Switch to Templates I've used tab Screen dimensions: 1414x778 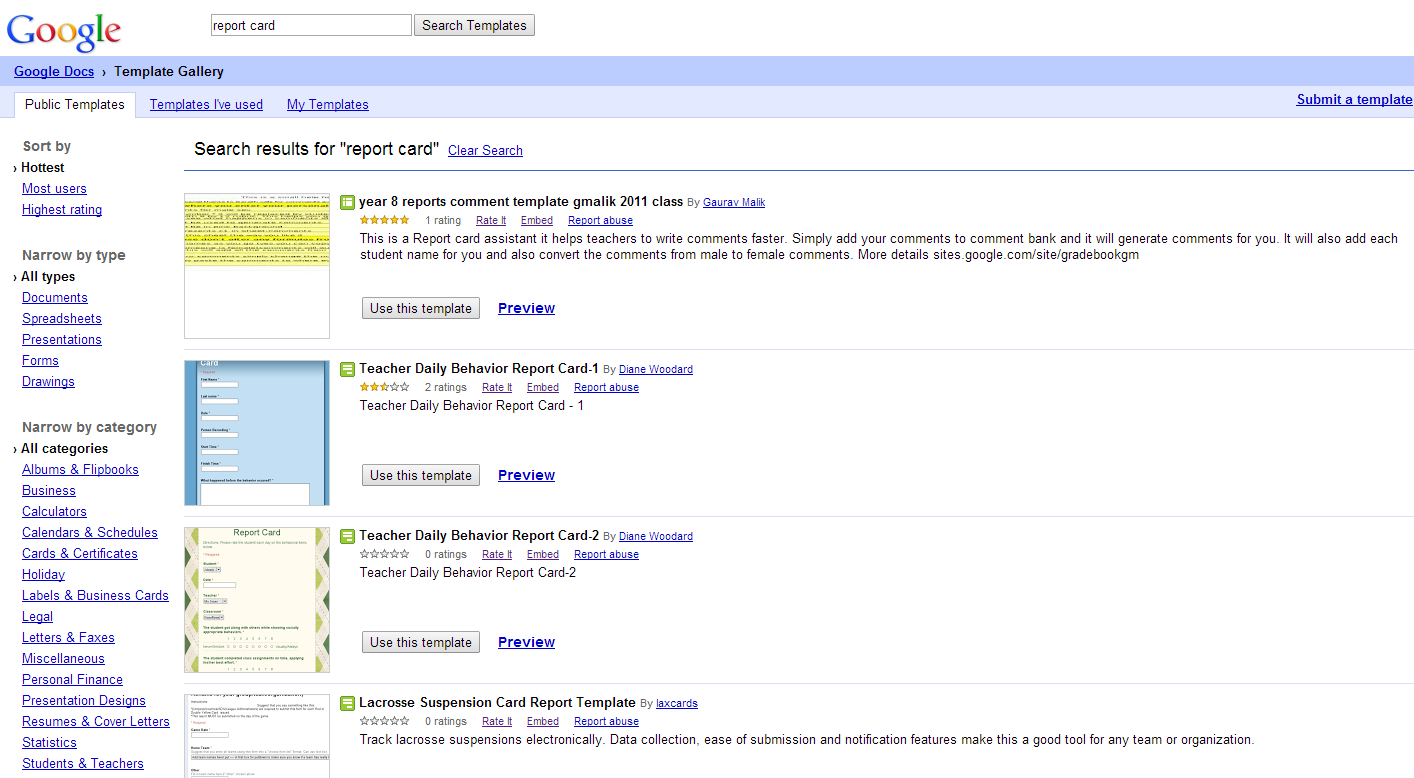206,104
